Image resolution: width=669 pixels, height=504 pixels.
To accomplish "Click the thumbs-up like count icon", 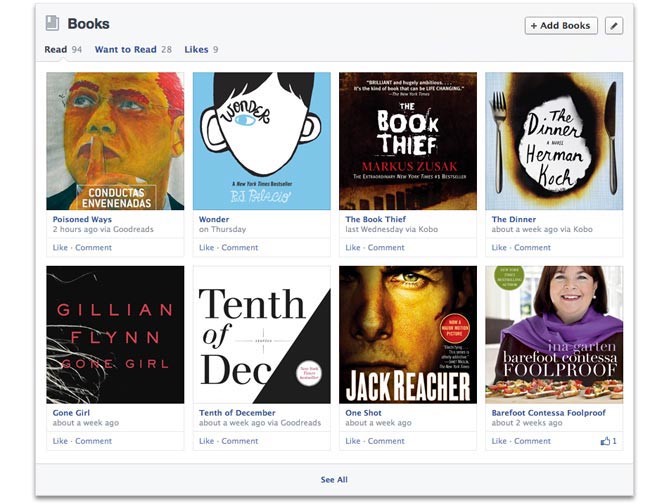I will point(605,441).
